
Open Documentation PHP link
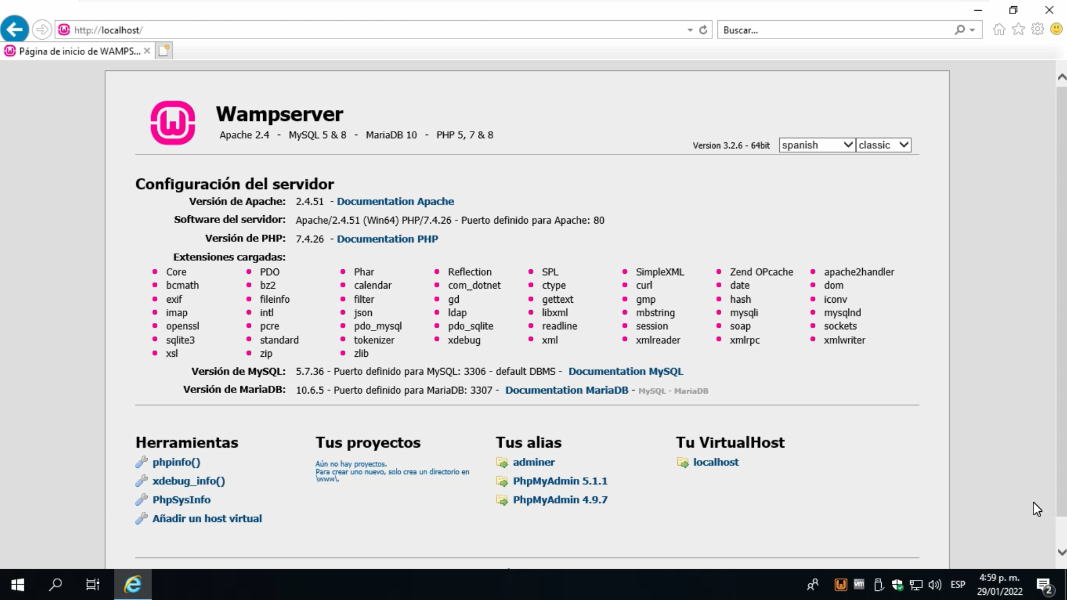pyautogui.click(x=387, y=239)
